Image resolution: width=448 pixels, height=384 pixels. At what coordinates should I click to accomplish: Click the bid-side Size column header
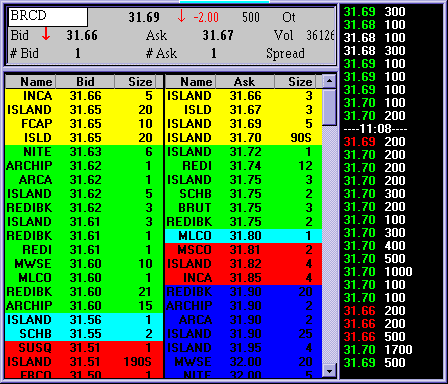[x=138, y=82]
